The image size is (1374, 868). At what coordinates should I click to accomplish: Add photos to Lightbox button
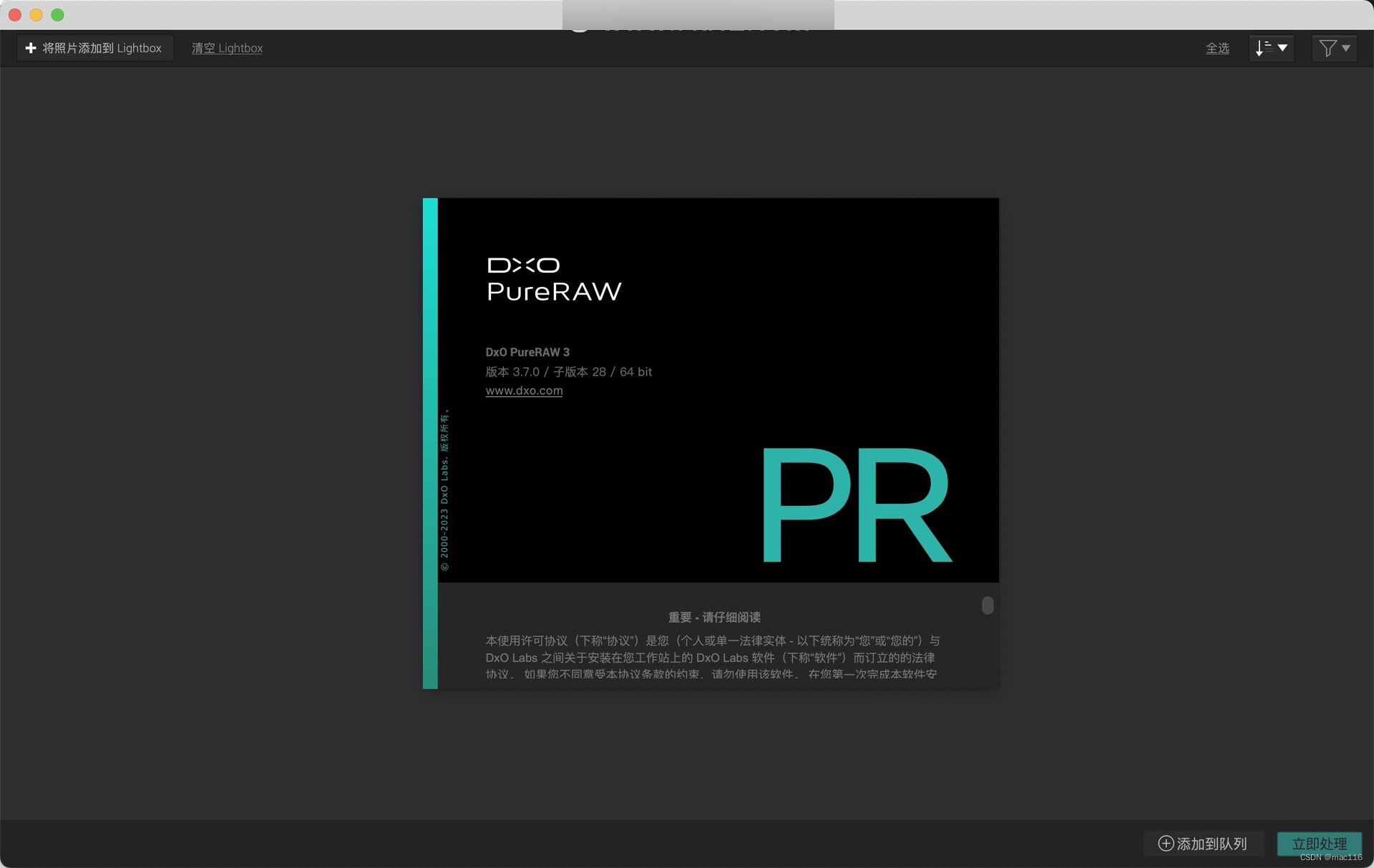(x=94, y=48)
